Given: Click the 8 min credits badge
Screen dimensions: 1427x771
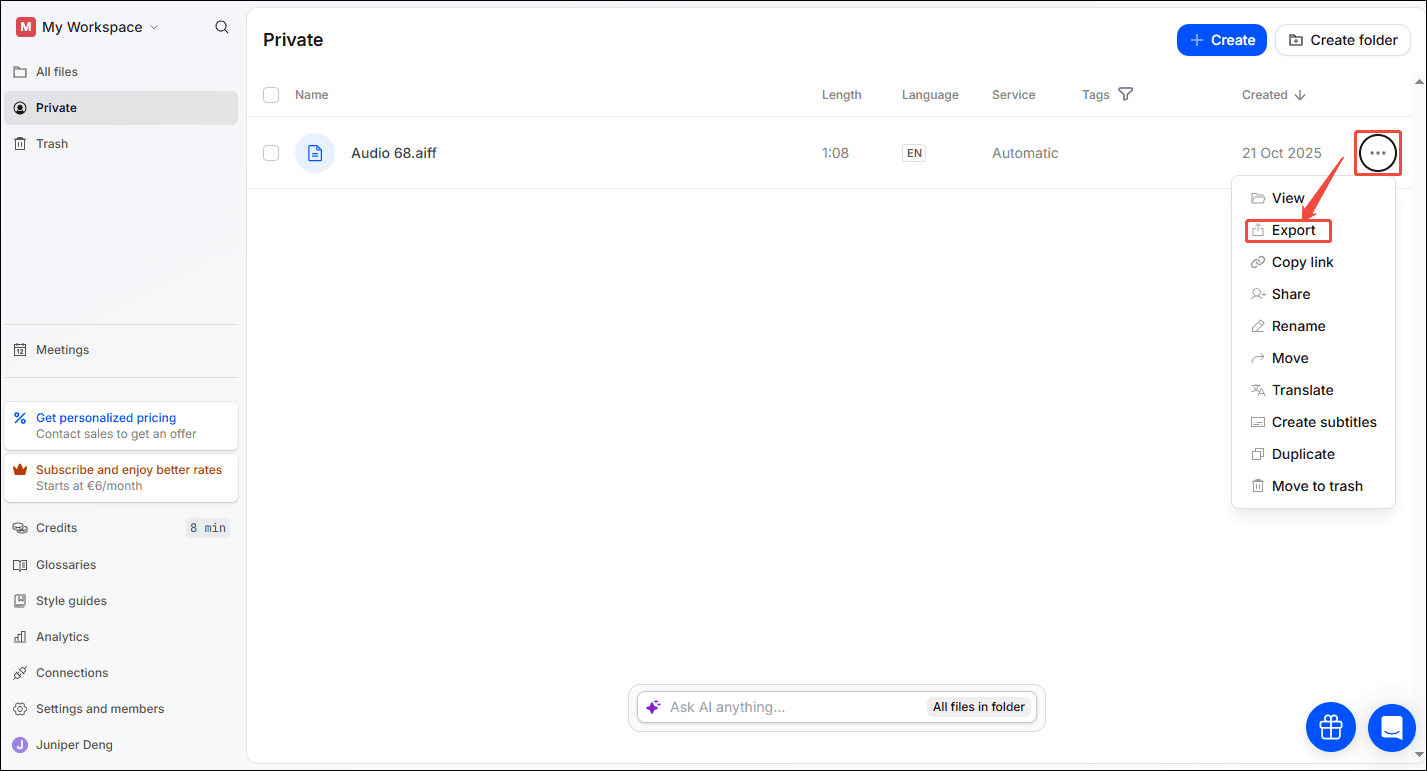Looking at the screenshot, I should tap(208, 528).
